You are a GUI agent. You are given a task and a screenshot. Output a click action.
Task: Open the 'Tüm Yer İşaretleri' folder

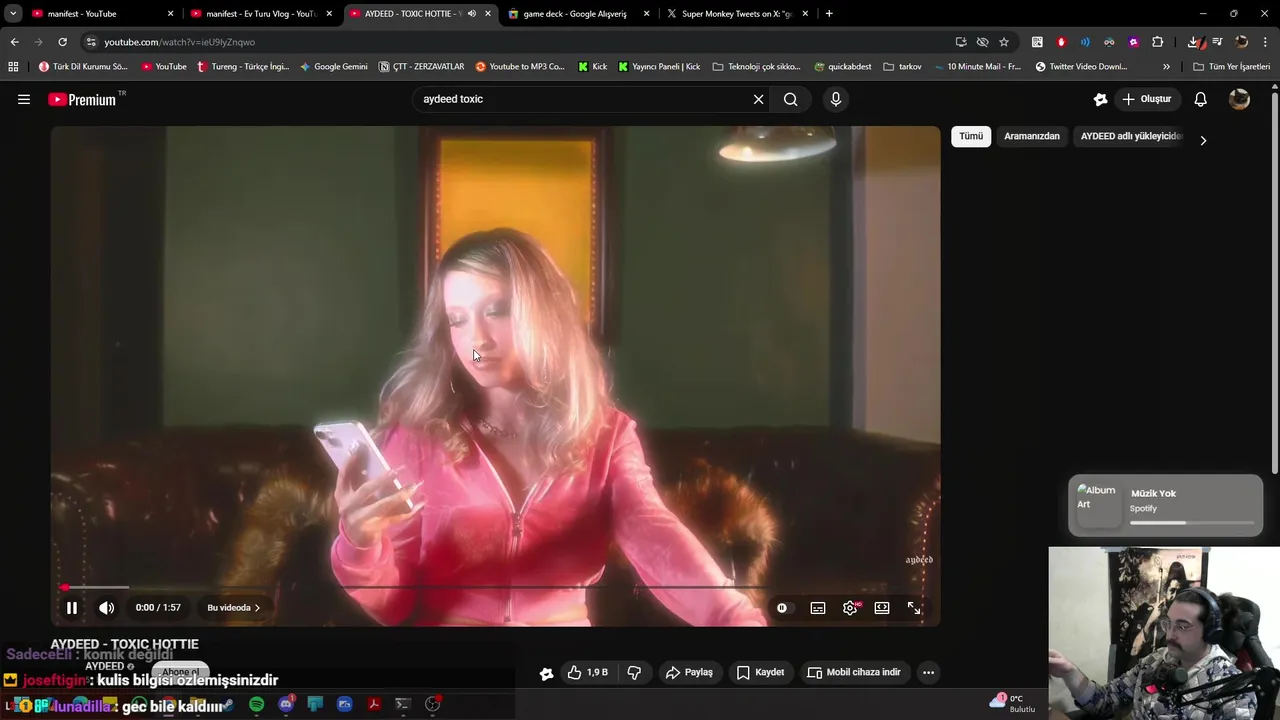(x=1232, y=67)
